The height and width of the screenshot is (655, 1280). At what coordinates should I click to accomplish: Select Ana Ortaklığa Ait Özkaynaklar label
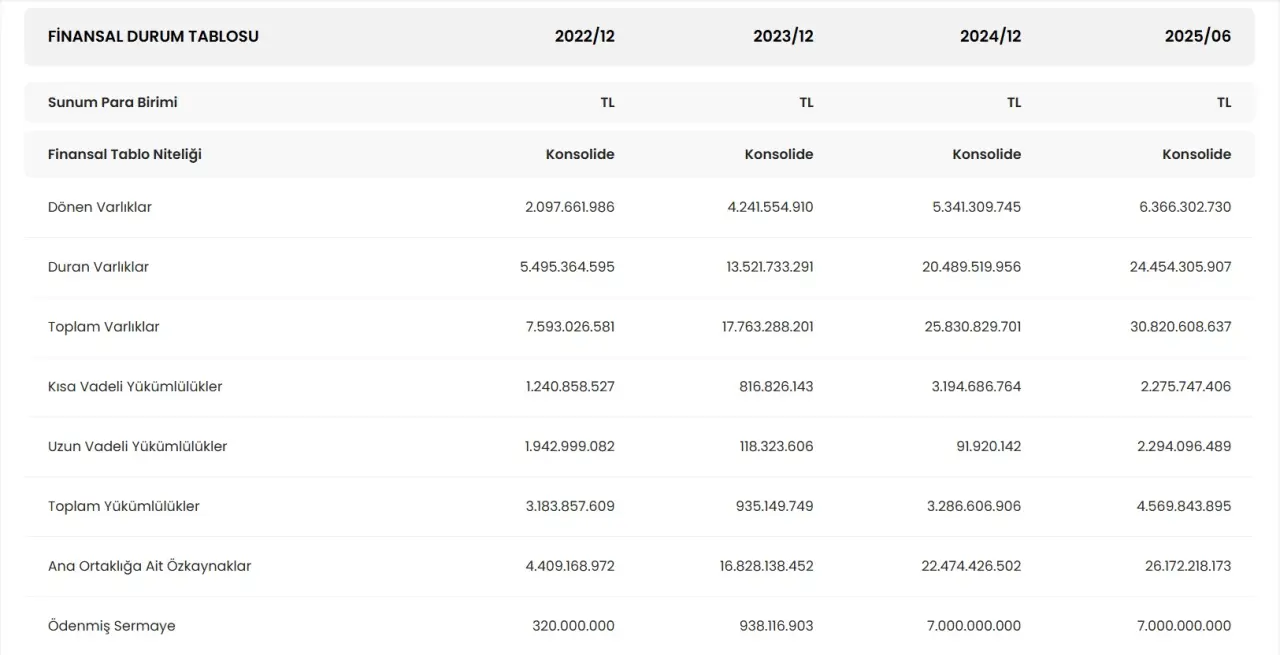[149, 566]
